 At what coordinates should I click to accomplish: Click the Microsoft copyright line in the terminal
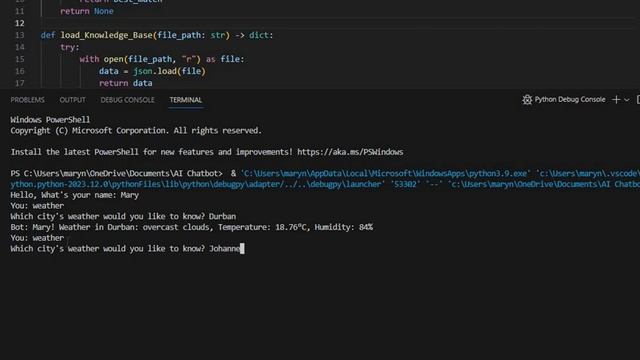coord(136,131)
